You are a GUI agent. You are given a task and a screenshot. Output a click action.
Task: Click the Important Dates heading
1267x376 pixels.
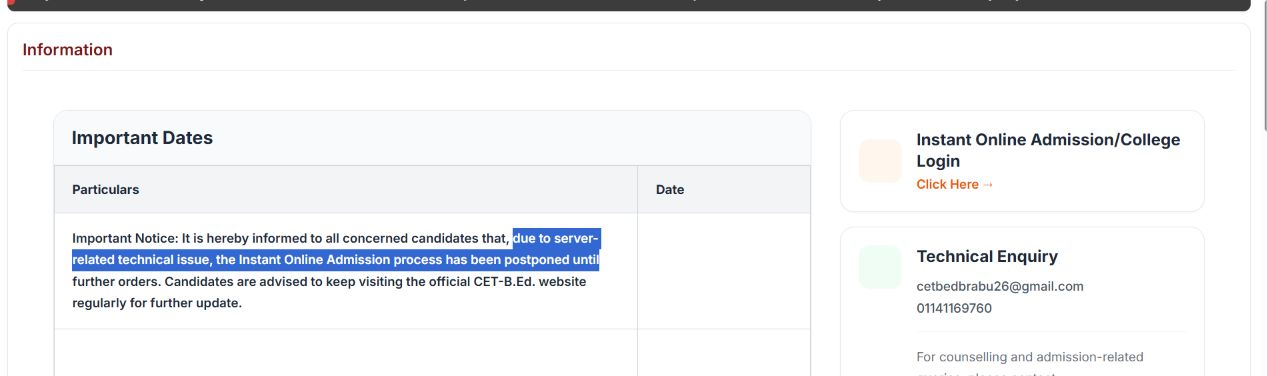coord(142,138)
